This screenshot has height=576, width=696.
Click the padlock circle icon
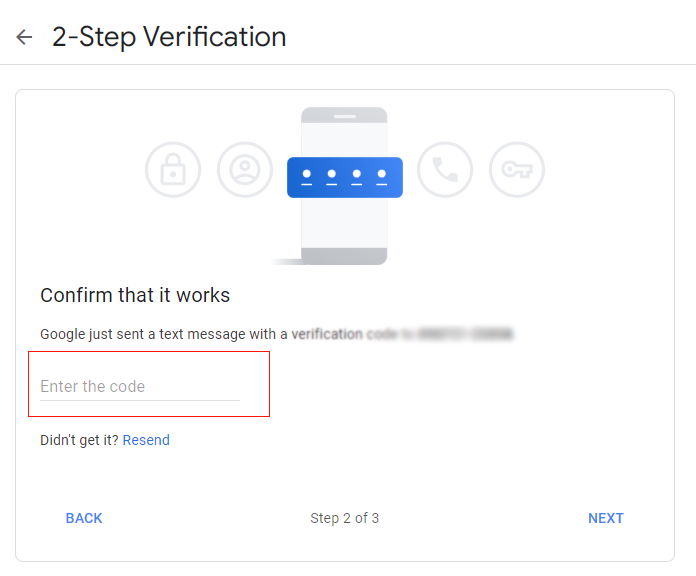(173, 170)
